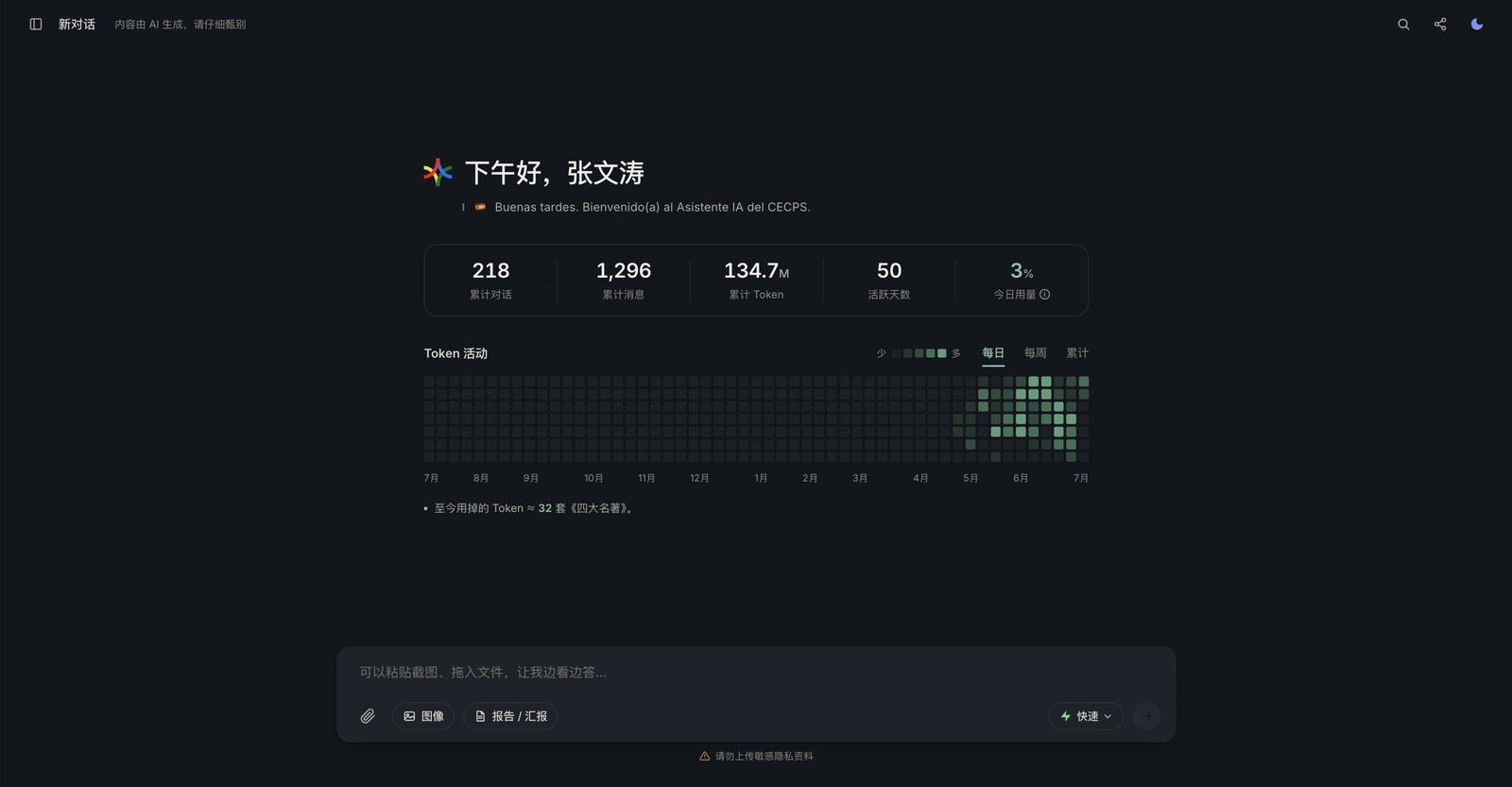Click the send arrow button
The width and height of the screenshot is (1512, 787).
(x=1146, y=716)
